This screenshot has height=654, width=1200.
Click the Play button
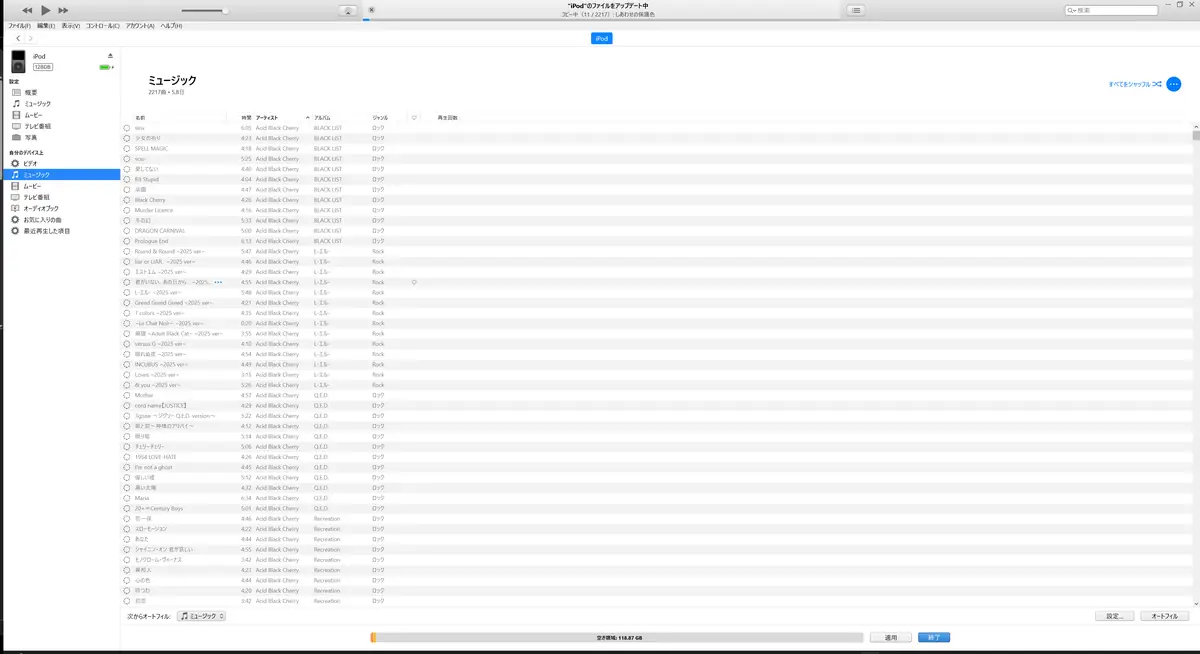click(46, 10)
